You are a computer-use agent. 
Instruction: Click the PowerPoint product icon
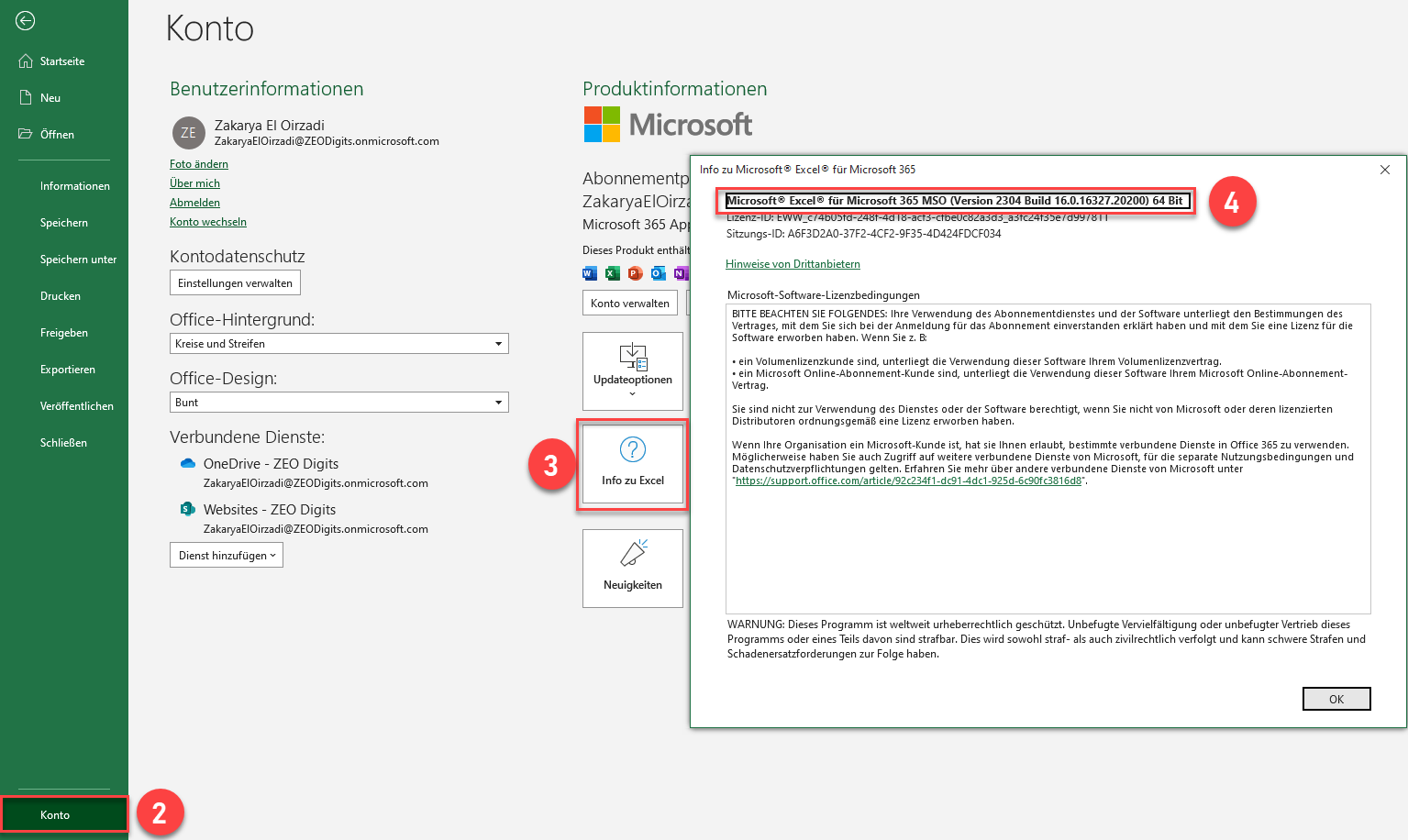click(x=635, y=273)
